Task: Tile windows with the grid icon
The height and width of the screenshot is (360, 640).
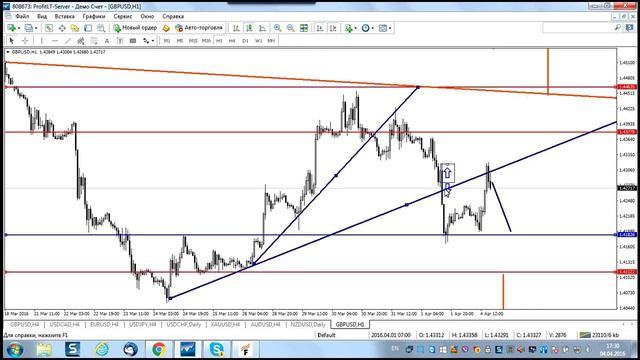Action: [304, 28]
